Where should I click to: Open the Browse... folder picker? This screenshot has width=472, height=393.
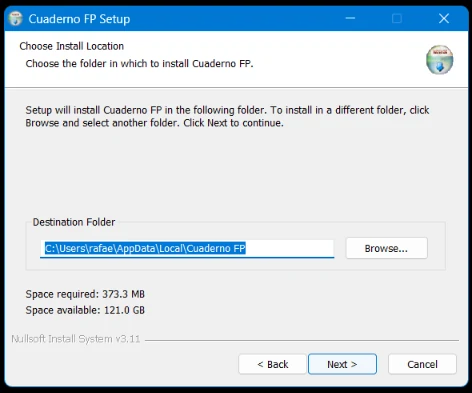pos(386,248)
